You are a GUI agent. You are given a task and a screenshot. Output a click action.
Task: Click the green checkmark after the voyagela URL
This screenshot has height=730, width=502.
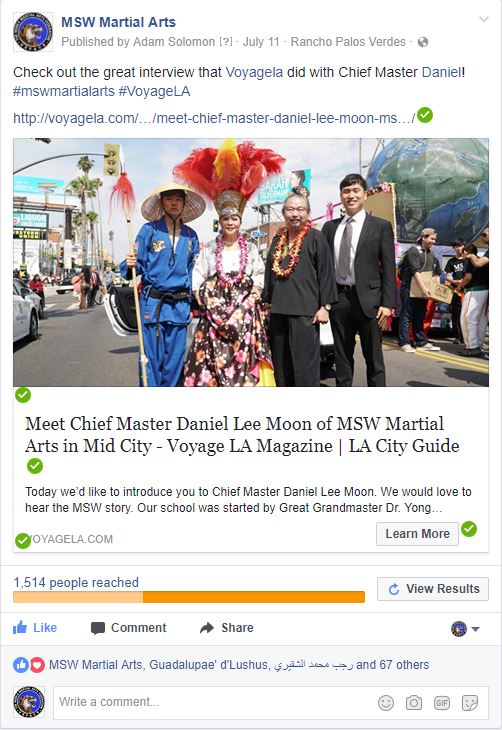pyautogui.click(x=425, y=115)
